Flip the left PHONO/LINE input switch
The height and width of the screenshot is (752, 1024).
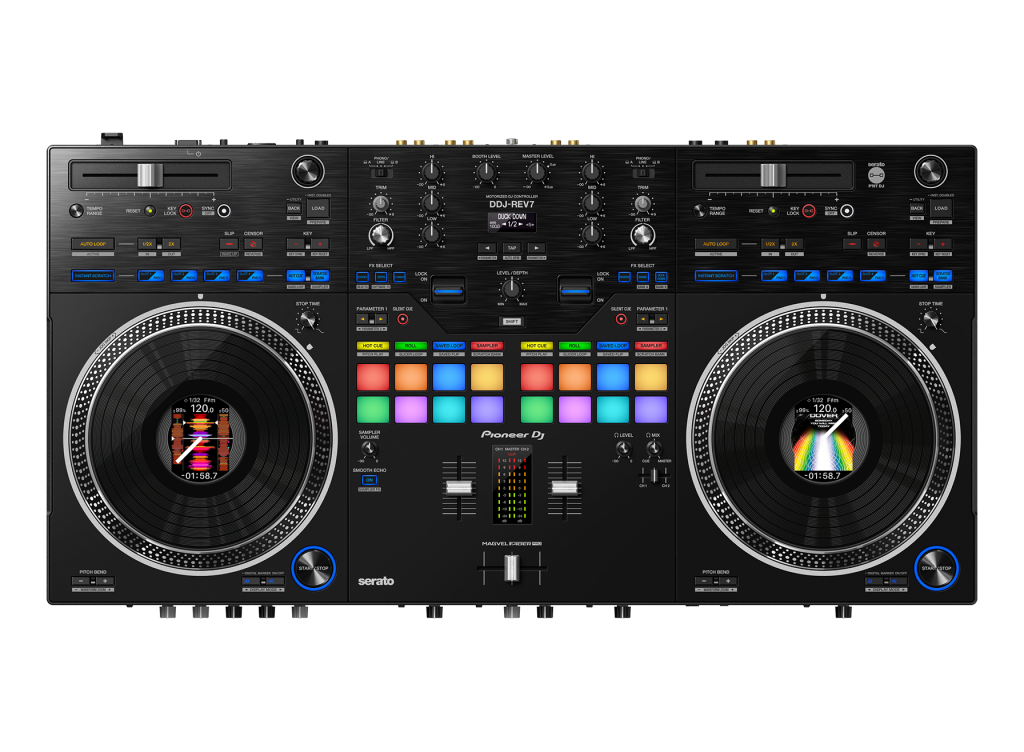pyautogui.click(x=381, y=173)
